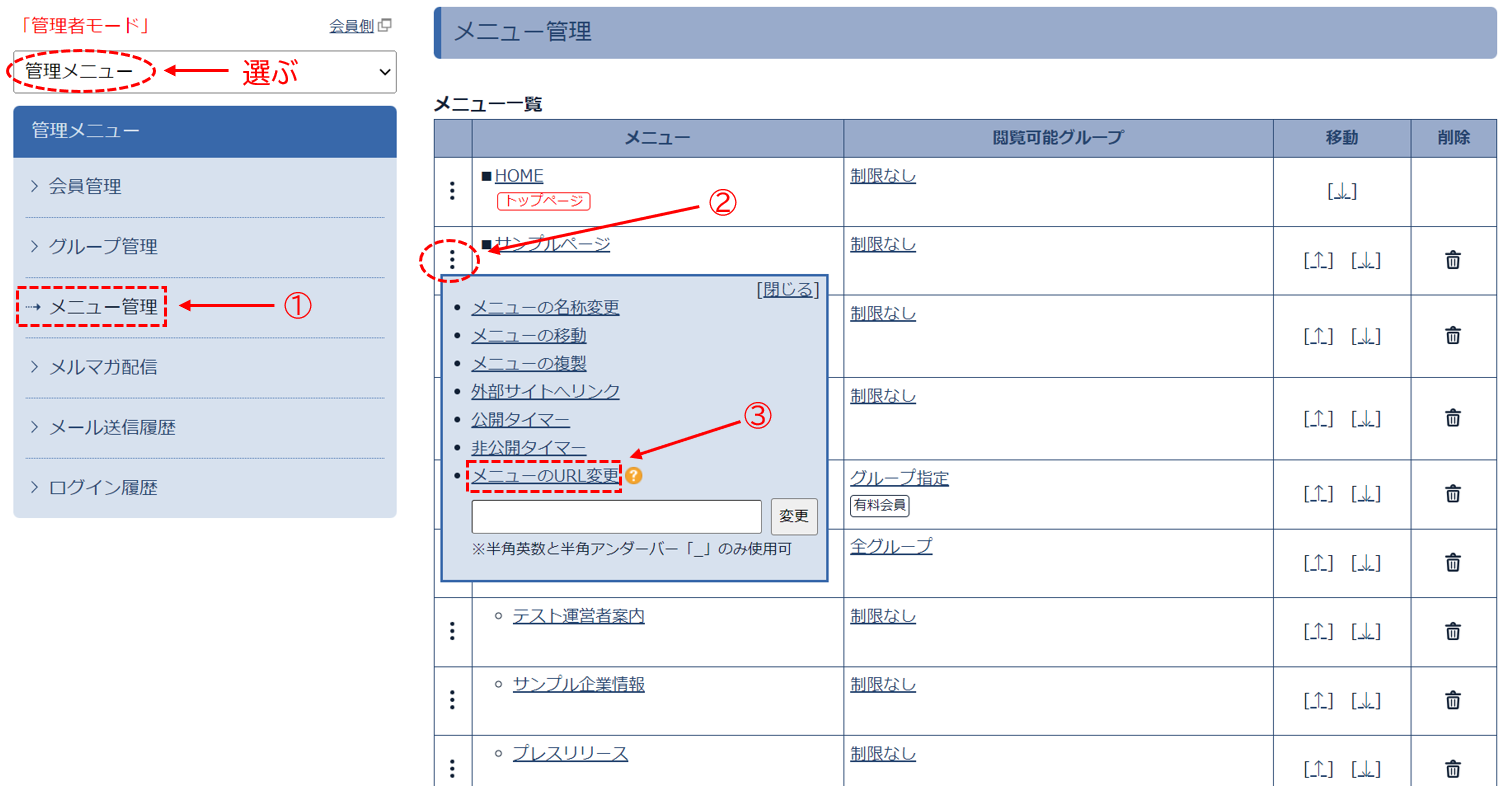1505x795 pixels.
Task: Click the 閲覧可能グループ column header
Action: click(1058, 137)
